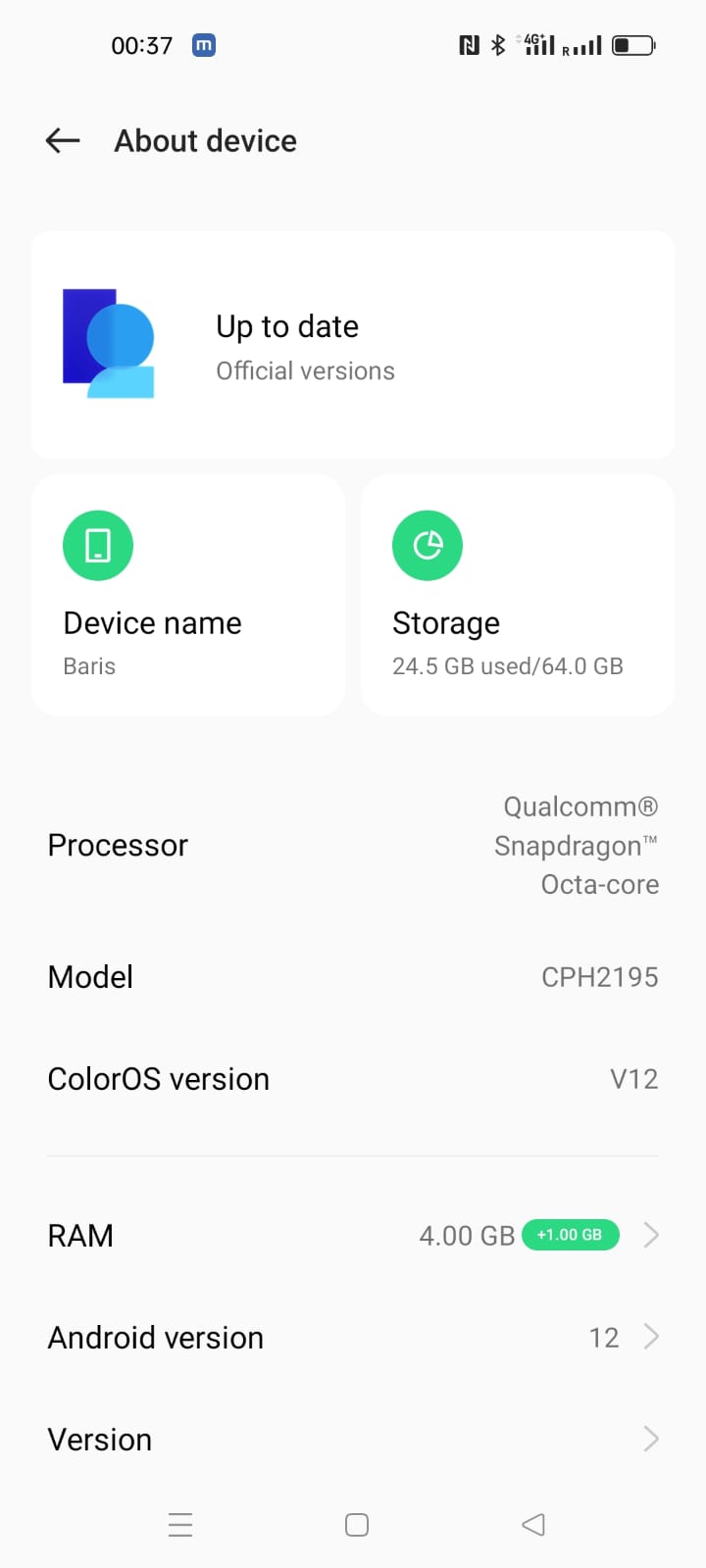
Task: Tap the +1.00 GB RAM expansion badge
Action: pos(571,1235)
